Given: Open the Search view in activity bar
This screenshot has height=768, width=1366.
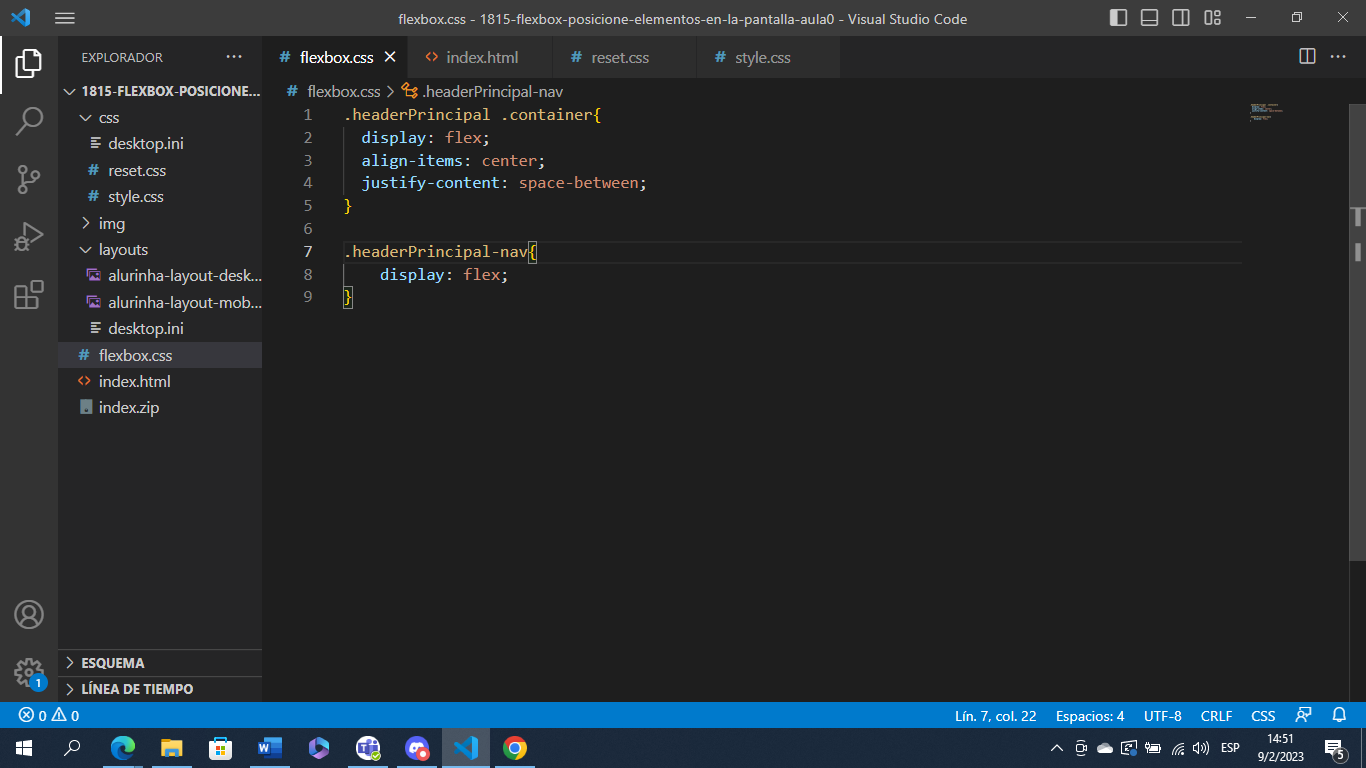Looking at the screenshot, I should pos(29,121).
